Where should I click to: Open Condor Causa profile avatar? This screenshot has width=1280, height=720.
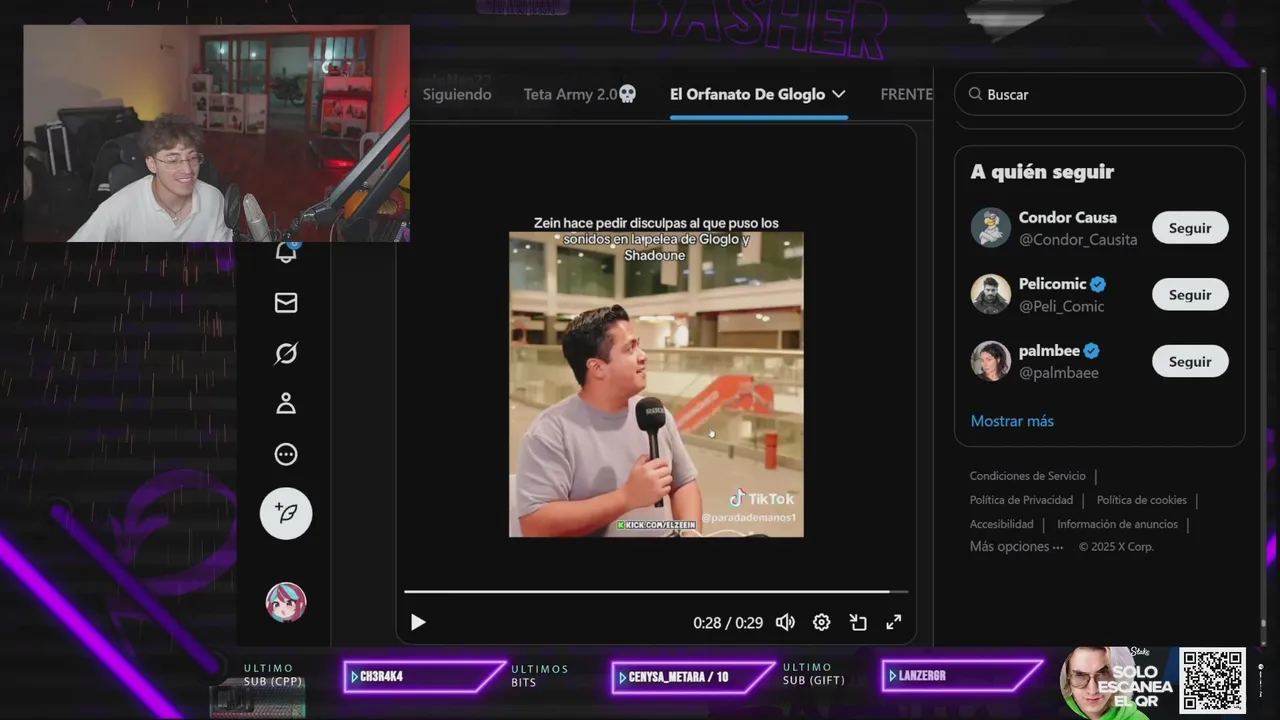pyautogui.click(x=991, y=228)
